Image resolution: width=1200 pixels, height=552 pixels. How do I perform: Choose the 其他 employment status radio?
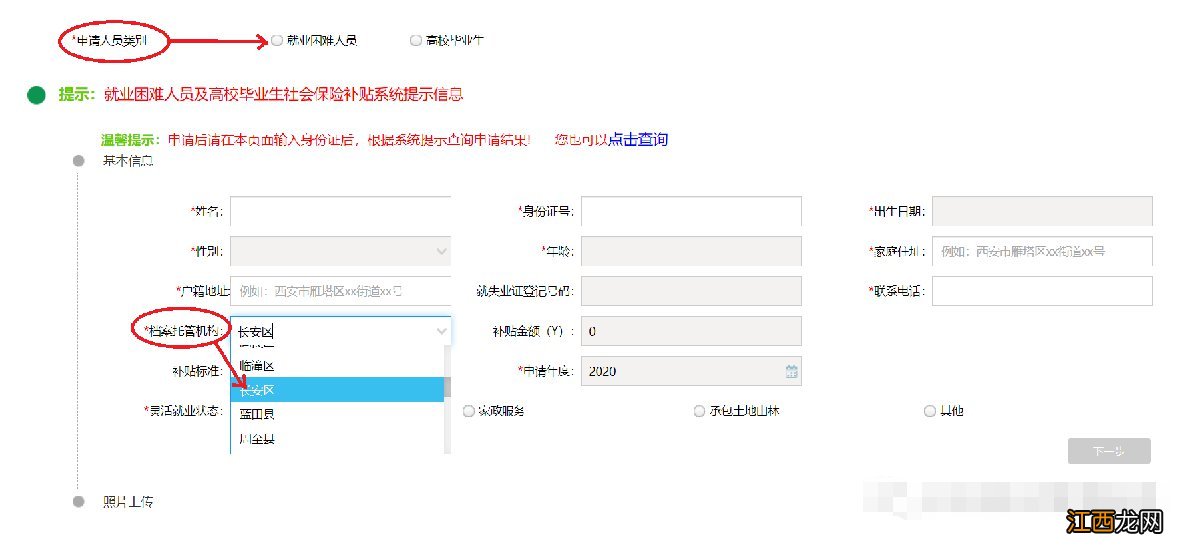coord(930,411)
